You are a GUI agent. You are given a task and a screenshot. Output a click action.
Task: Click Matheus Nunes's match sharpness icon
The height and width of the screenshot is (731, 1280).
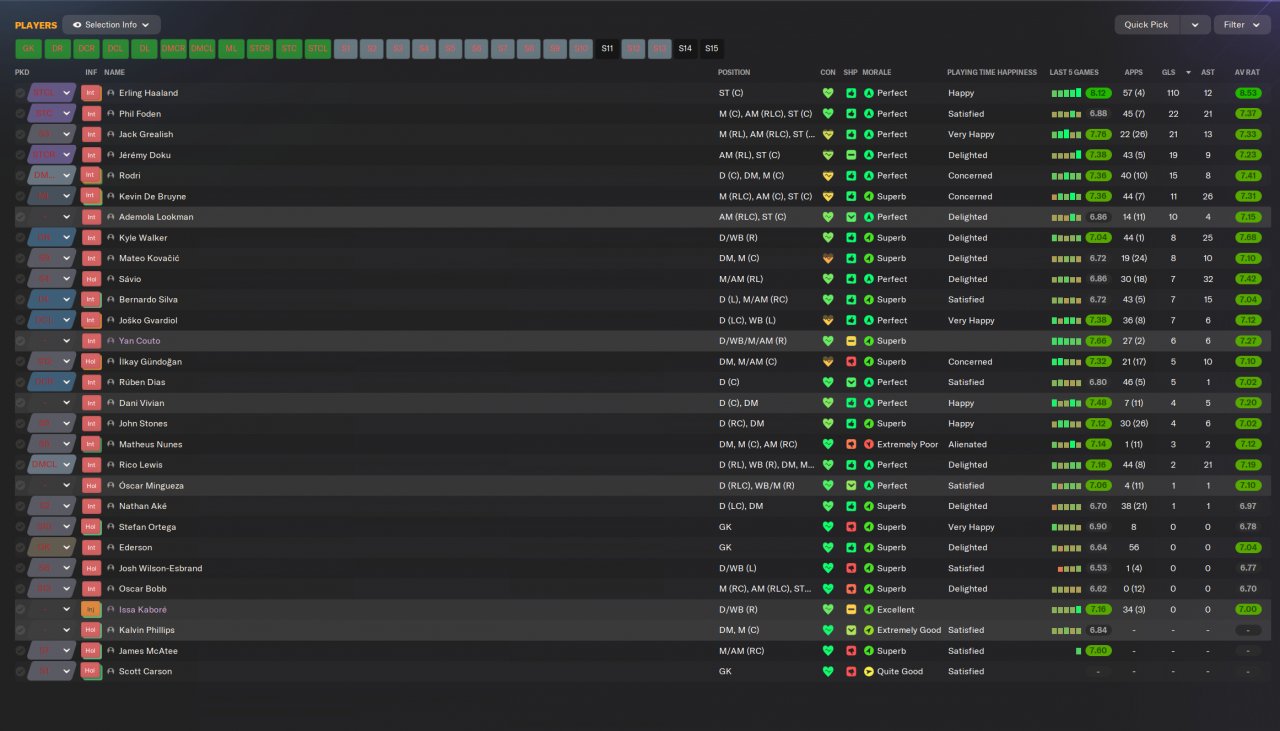pyautogui.click(x=851, y=444)
